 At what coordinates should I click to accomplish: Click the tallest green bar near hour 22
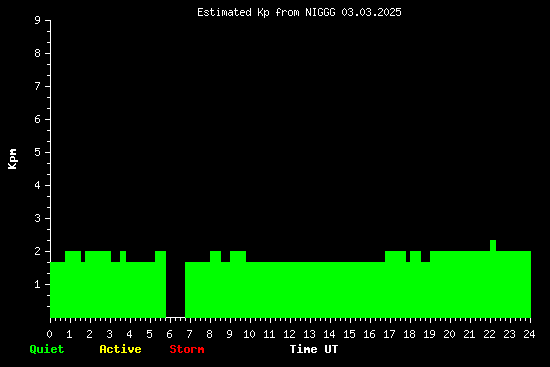tap(493, 279)
